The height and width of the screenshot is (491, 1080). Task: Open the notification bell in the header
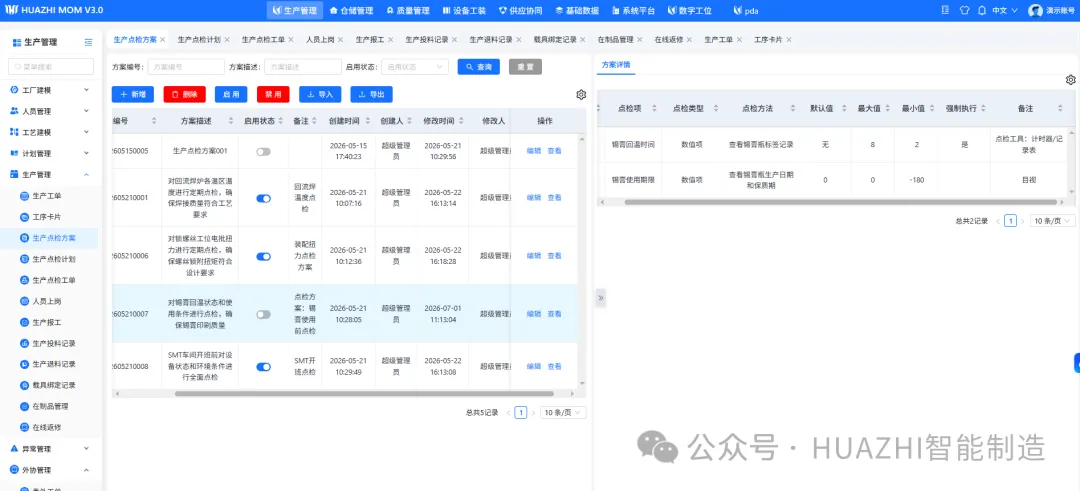(x=982, y=10)
